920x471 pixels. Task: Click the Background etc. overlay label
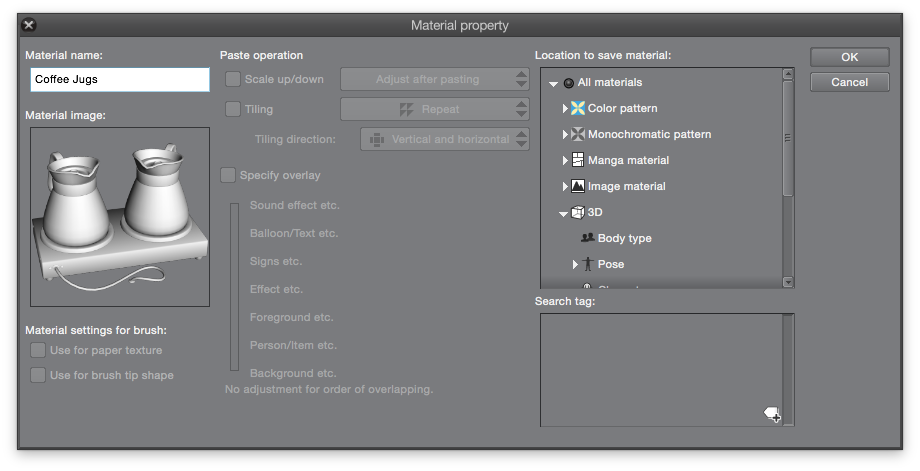tap(293, 373)
